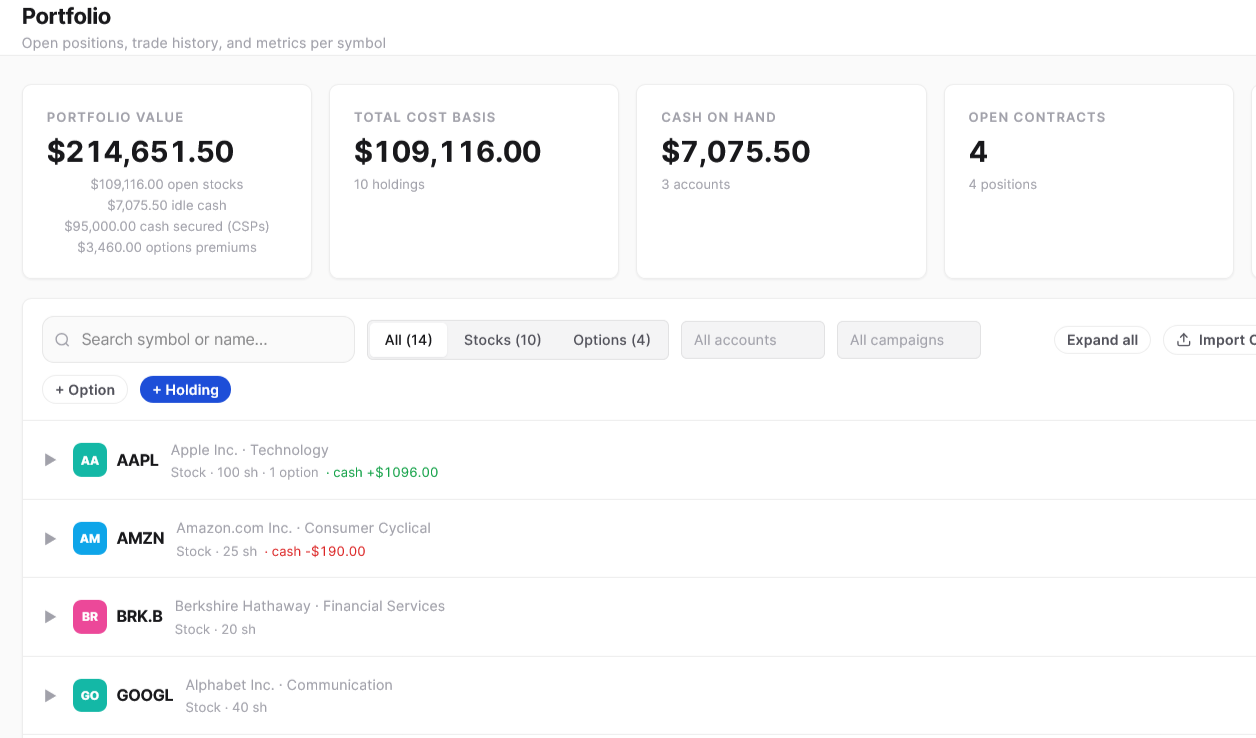Click the '4 positions' text
Image resolution: width=1256 pixels, height=738 pixels.
(x=1003, y=184)
